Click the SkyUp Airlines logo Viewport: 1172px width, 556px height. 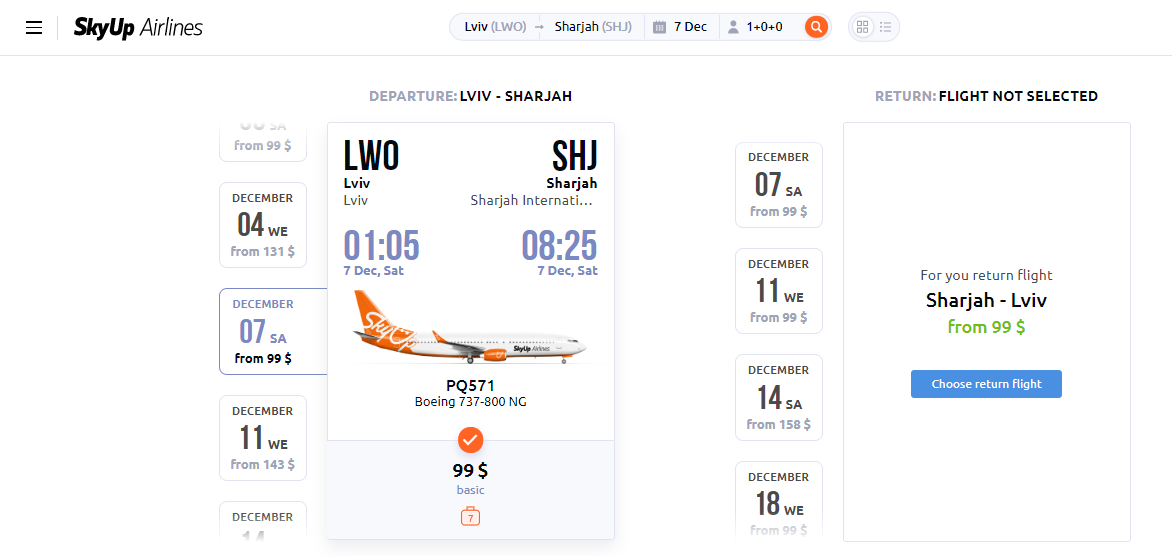point(138,28)
